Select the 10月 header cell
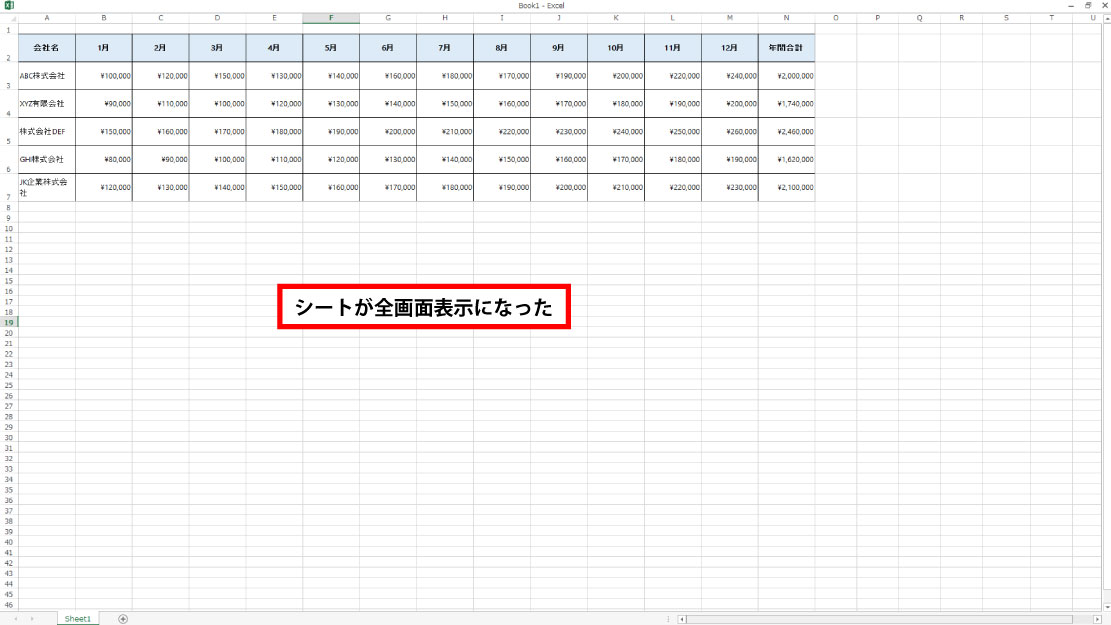The image size is (1111, 625). [616, 47]
